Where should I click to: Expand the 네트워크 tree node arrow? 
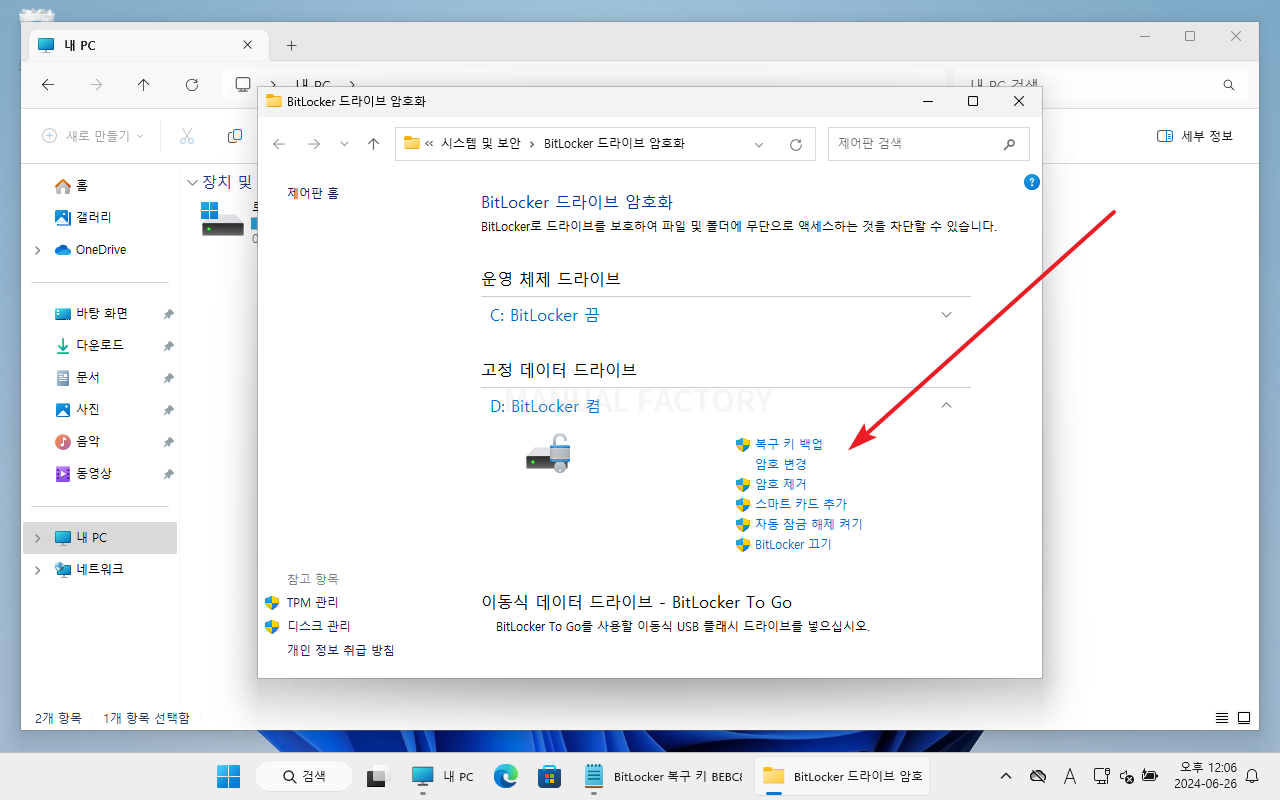(x=38, y=570)
